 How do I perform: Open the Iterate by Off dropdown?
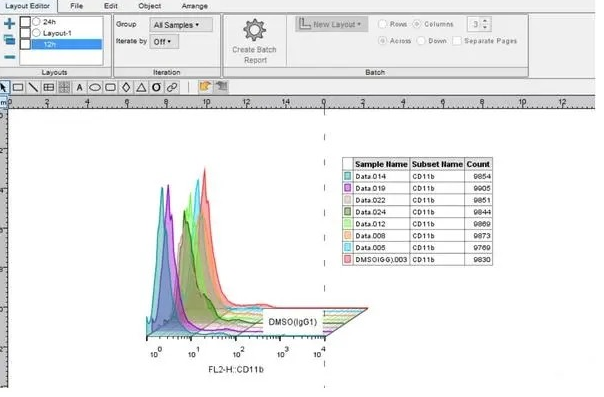click(x=164, y=42)
